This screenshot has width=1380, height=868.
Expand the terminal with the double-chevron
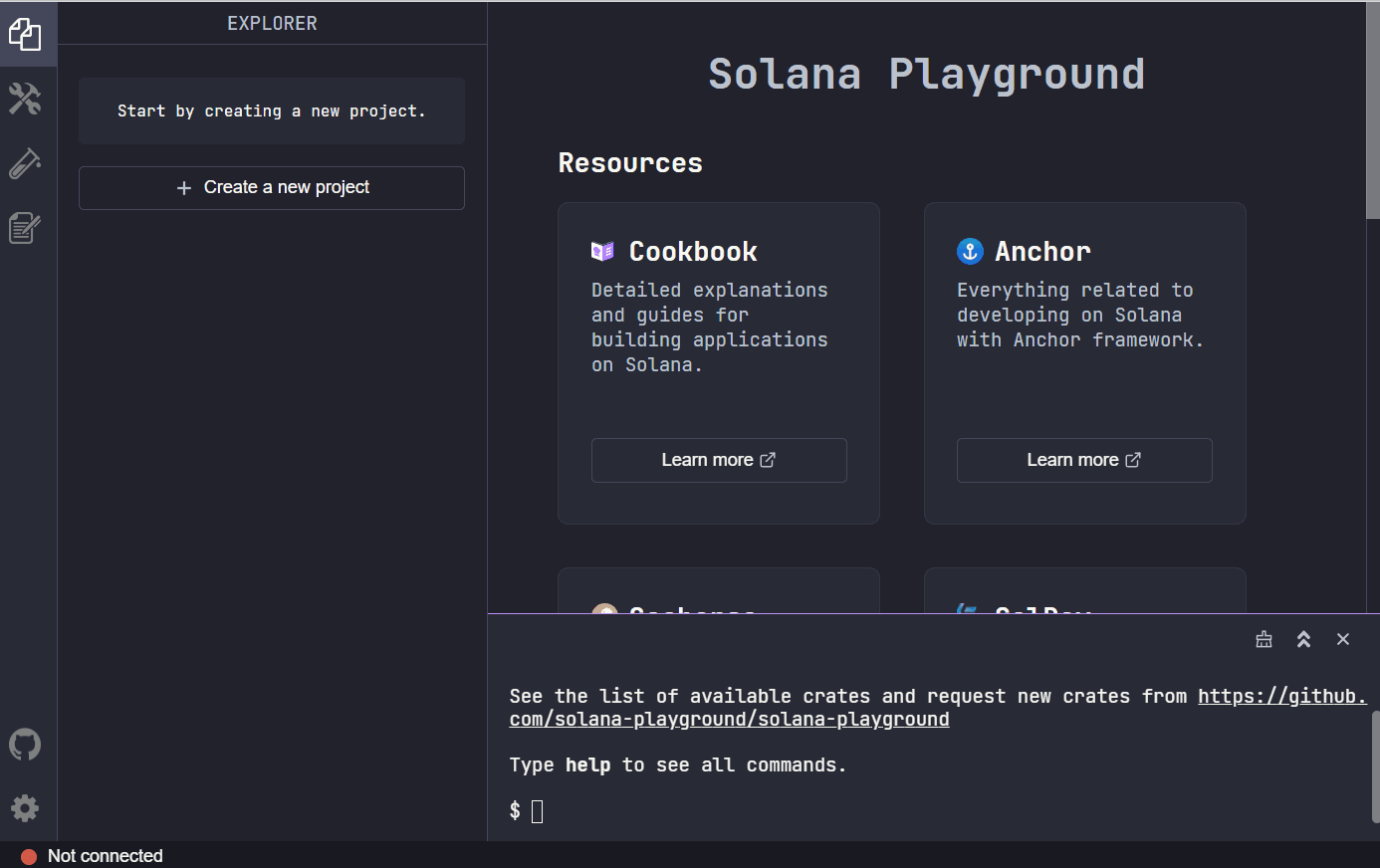tap(1303, 639)
